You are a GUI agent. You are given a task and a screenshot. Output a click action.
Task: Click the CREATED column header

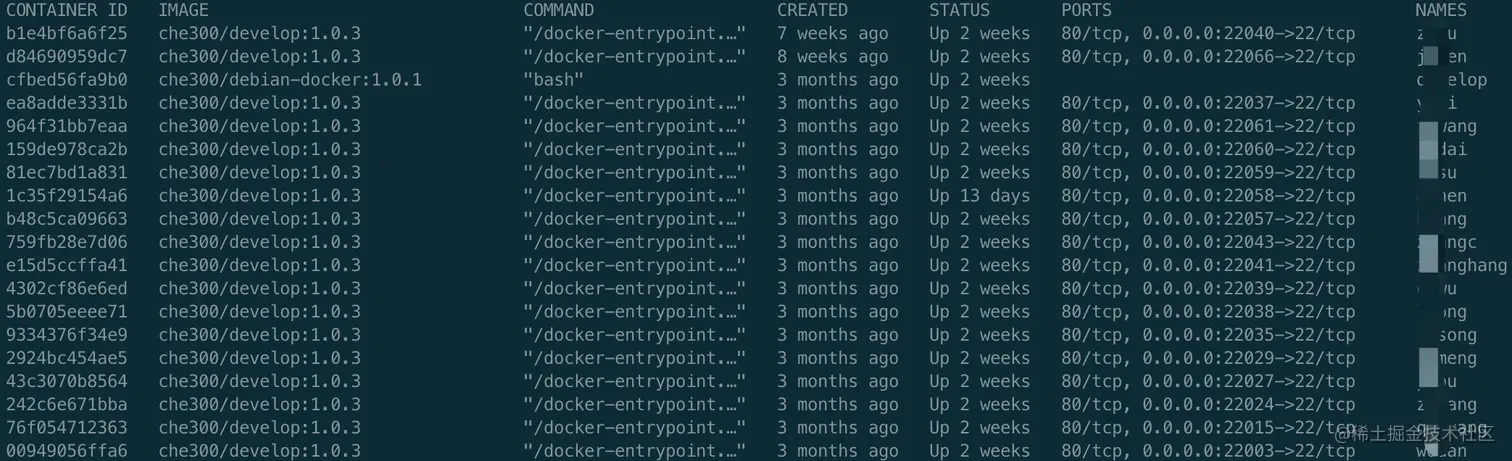(812, 10)
